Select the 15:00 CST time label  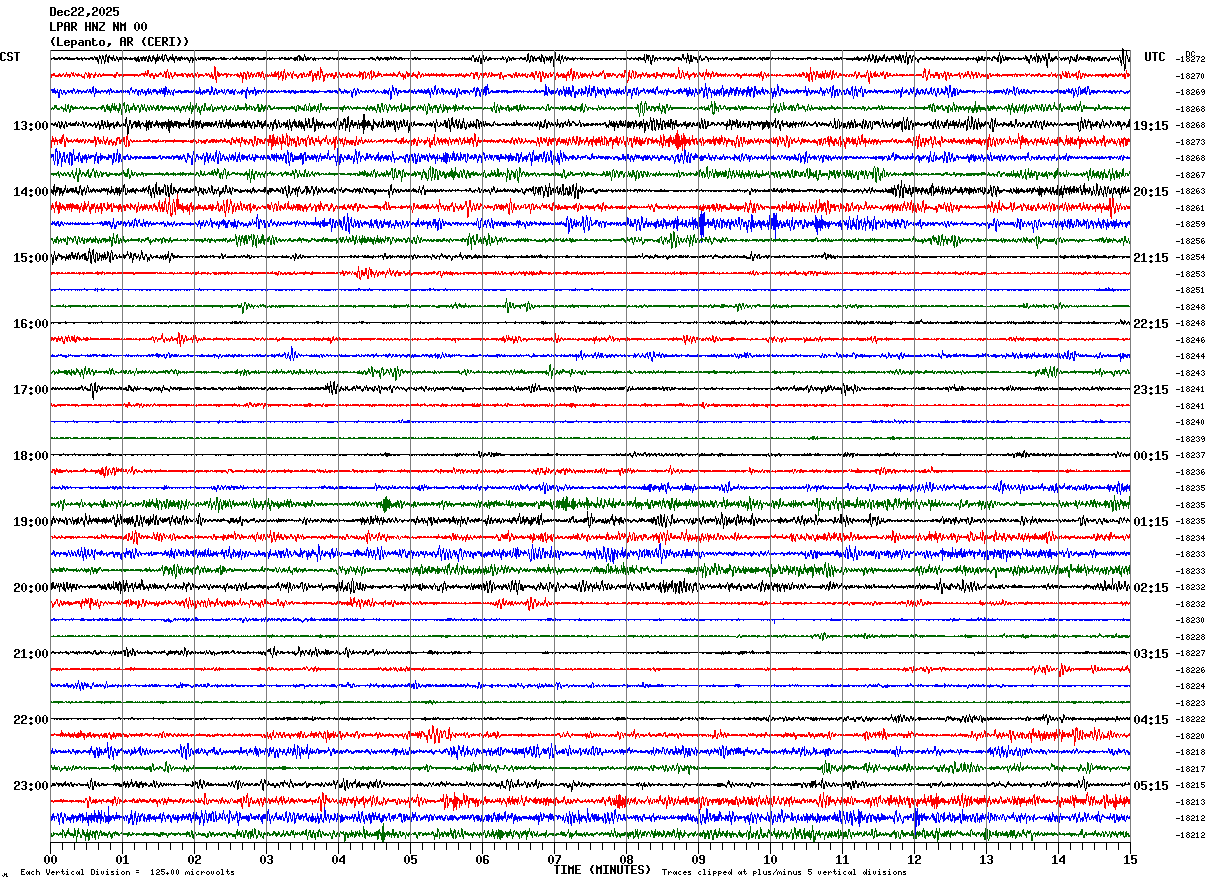pos(31,258)
